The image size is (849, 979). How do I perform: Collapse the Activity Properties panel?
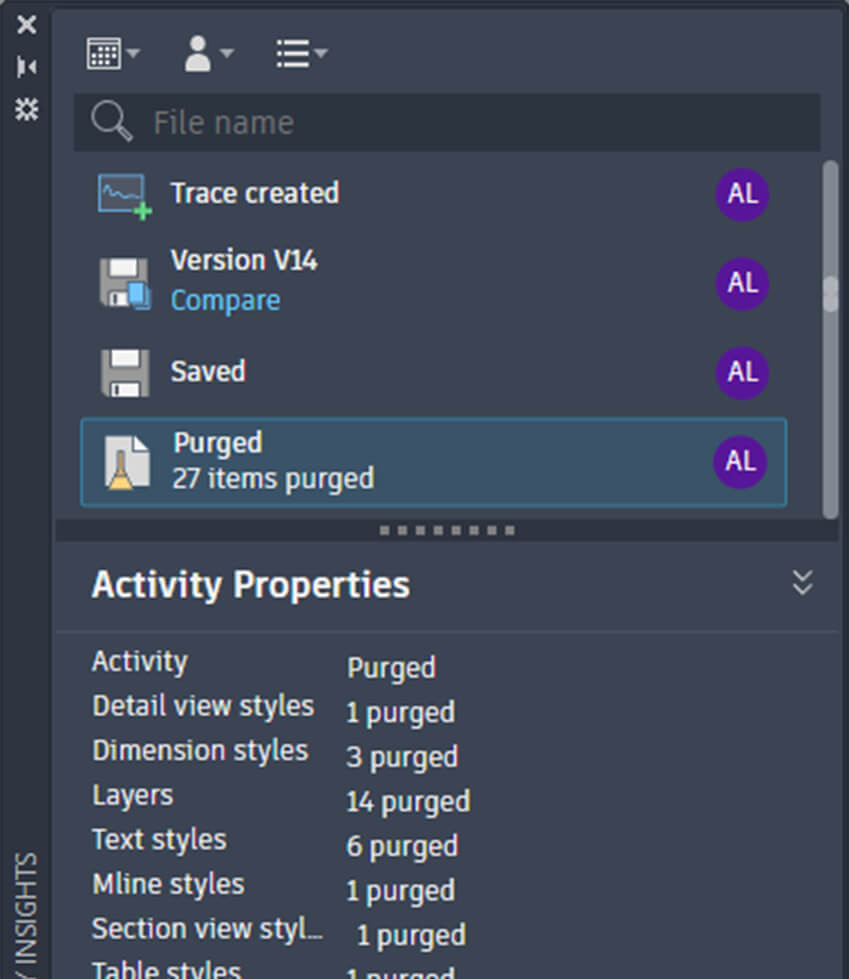[802, 583]
